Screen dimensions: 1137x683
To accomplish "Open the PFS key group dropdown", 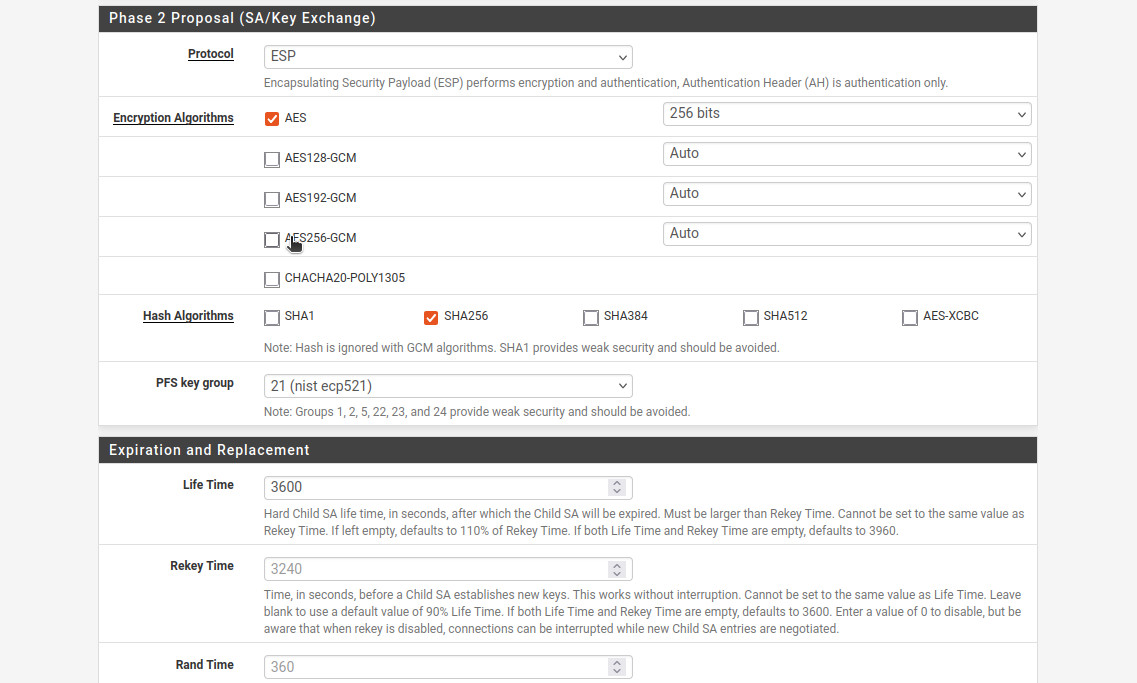I will [x=447, y=386].
